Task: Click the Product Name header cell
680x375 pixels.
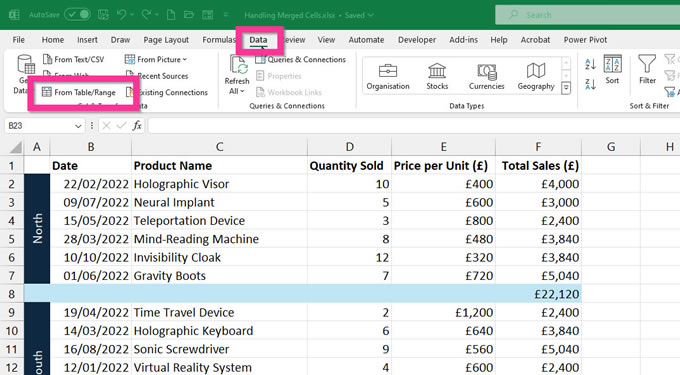Action: coord(219,166)
